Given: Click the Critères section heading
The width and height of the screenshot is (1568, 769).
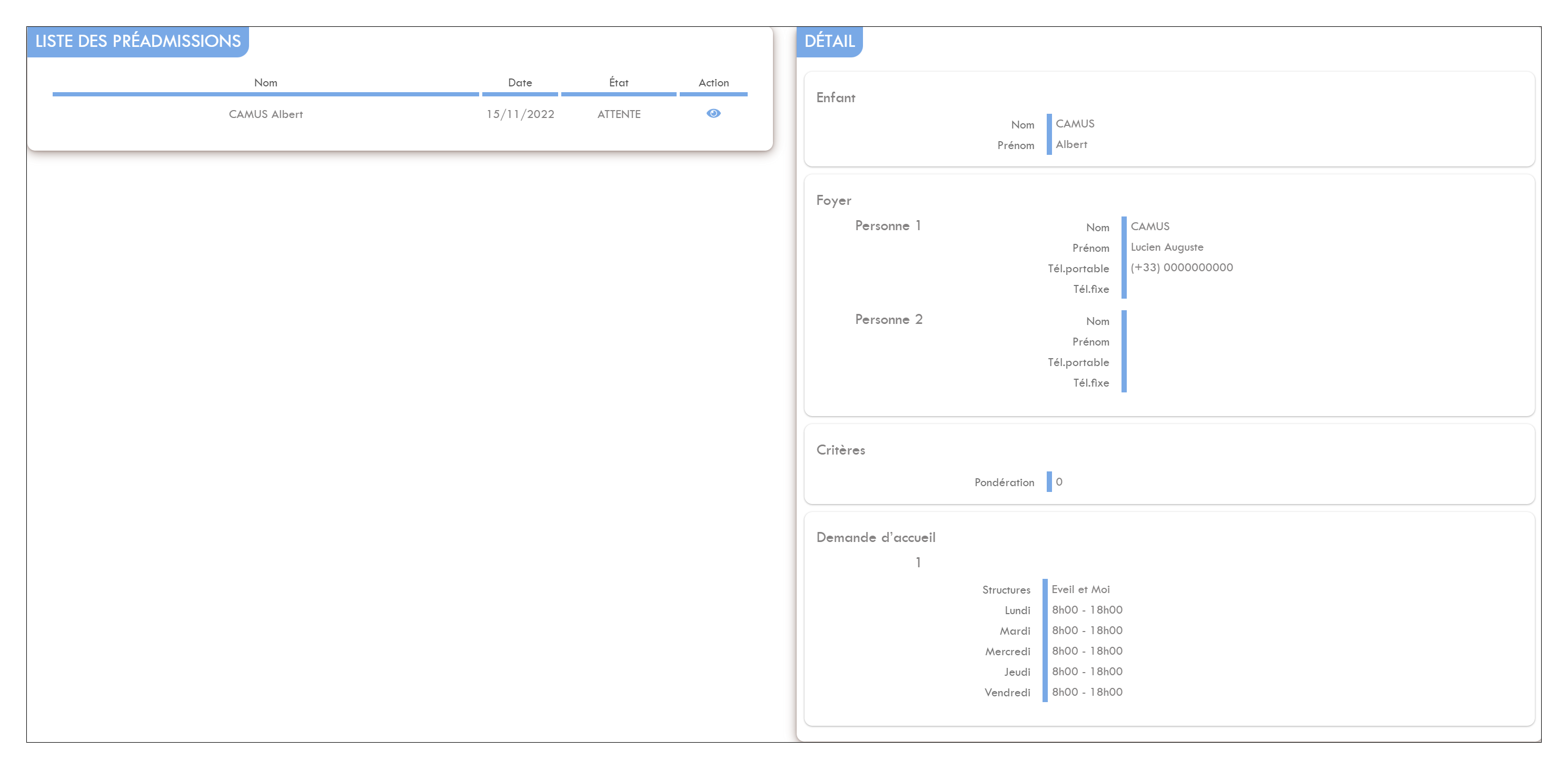Looking at the screenshot, I should 840,450.
